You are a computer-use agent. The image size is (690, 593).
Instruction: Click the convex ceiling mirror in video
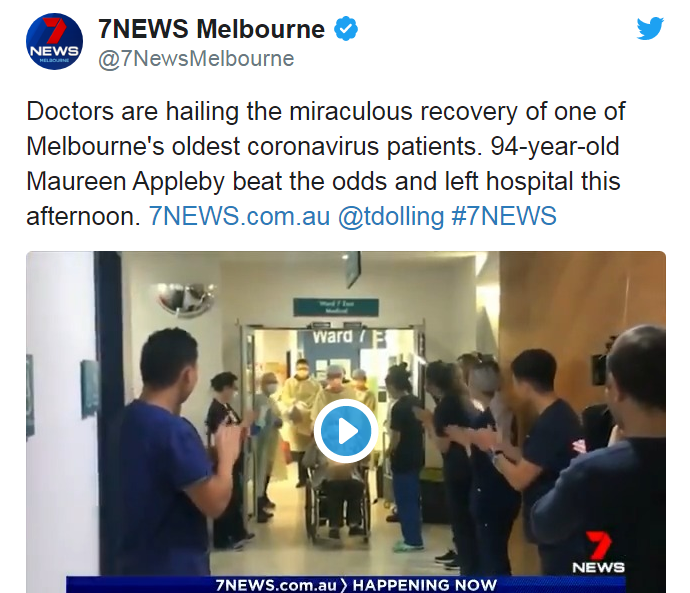pos(187,298)
